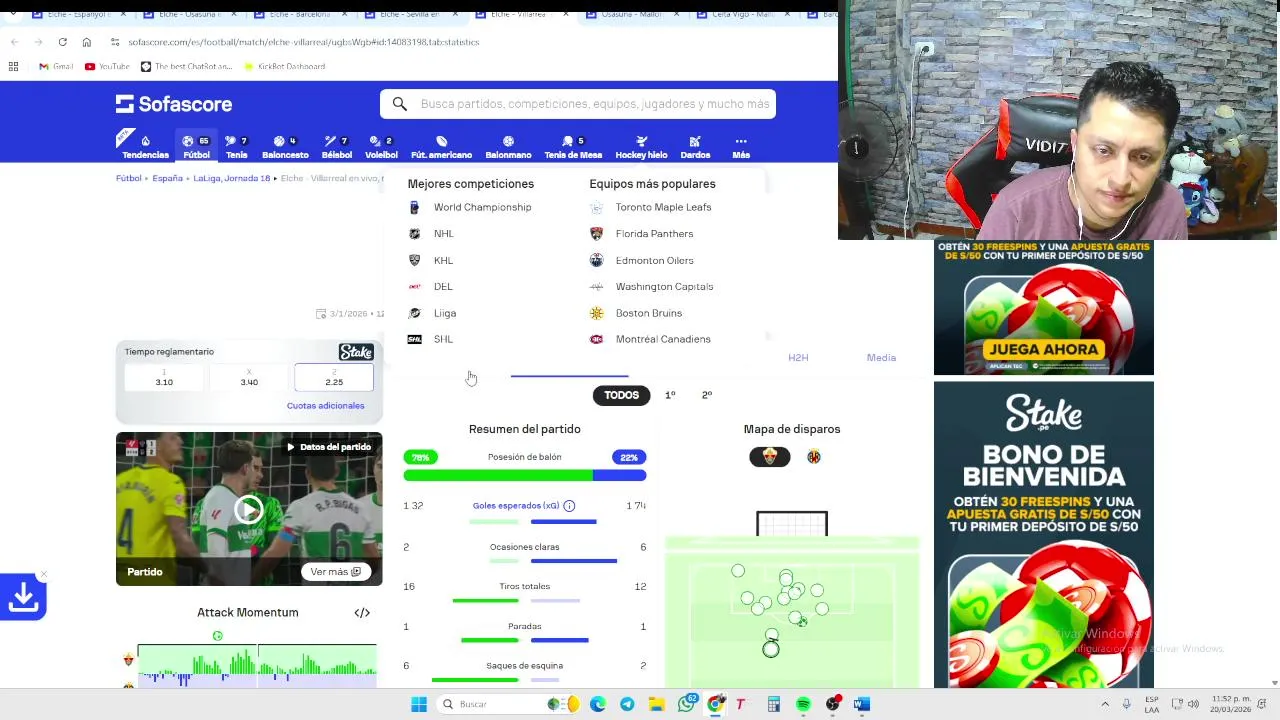
Task: Open the Tendencias sport icon
Action: 145,147
